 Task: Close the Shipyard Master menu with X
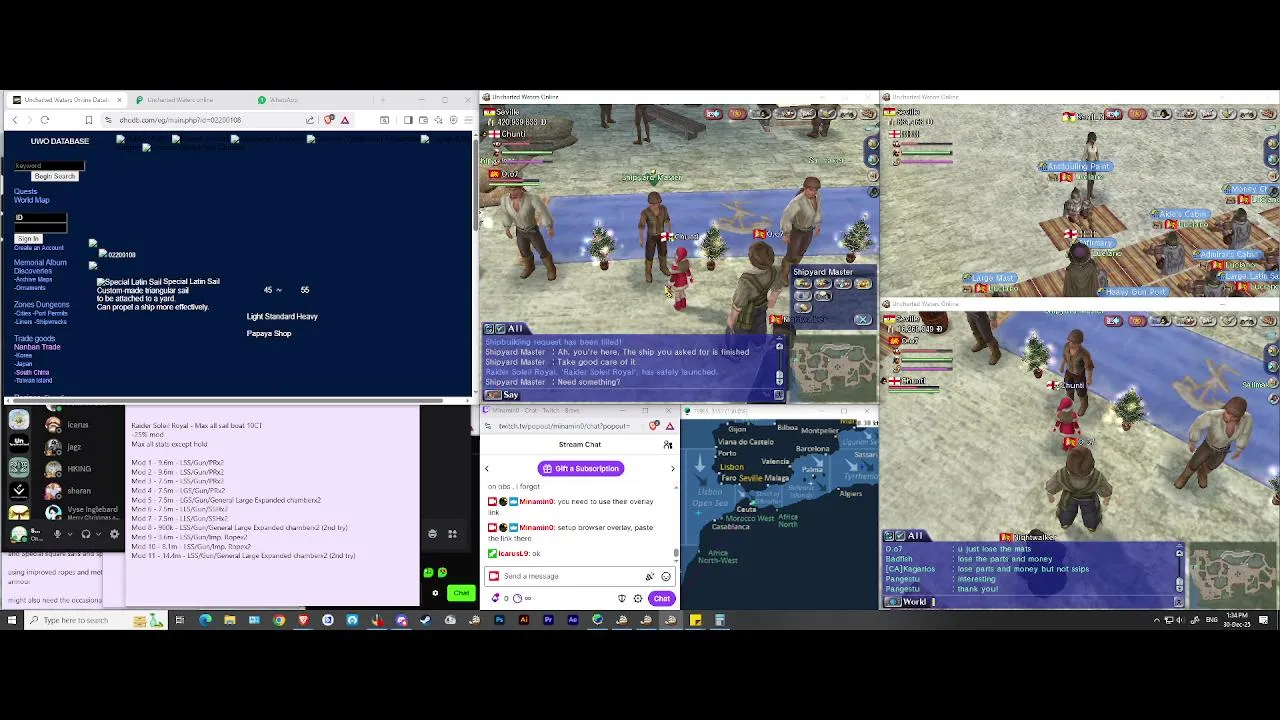[863, 319]
